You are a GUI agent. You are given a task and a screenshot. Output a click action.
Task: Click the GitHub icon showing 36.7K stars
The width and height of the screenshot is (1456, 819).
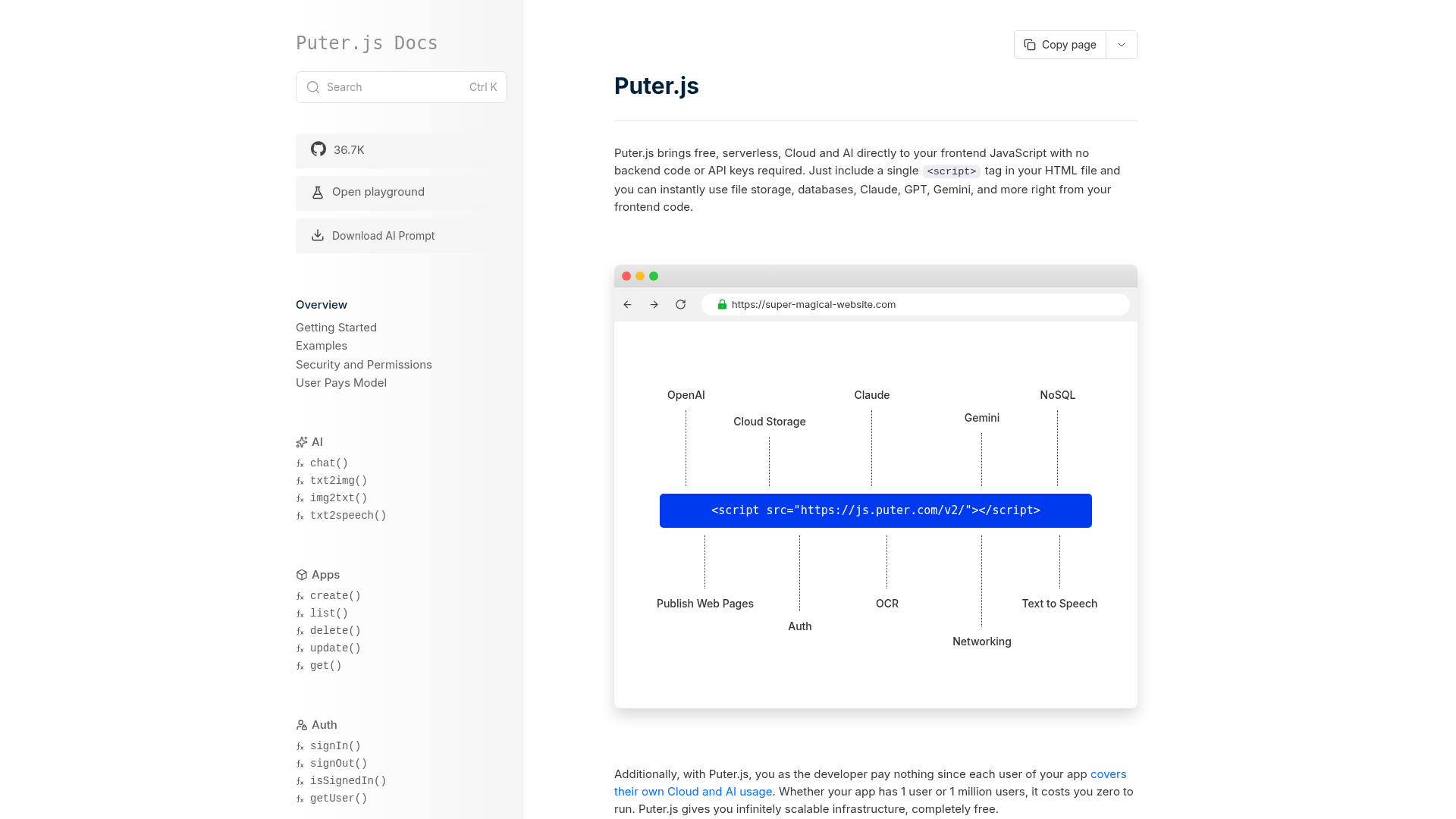click(x=318, y=149)
